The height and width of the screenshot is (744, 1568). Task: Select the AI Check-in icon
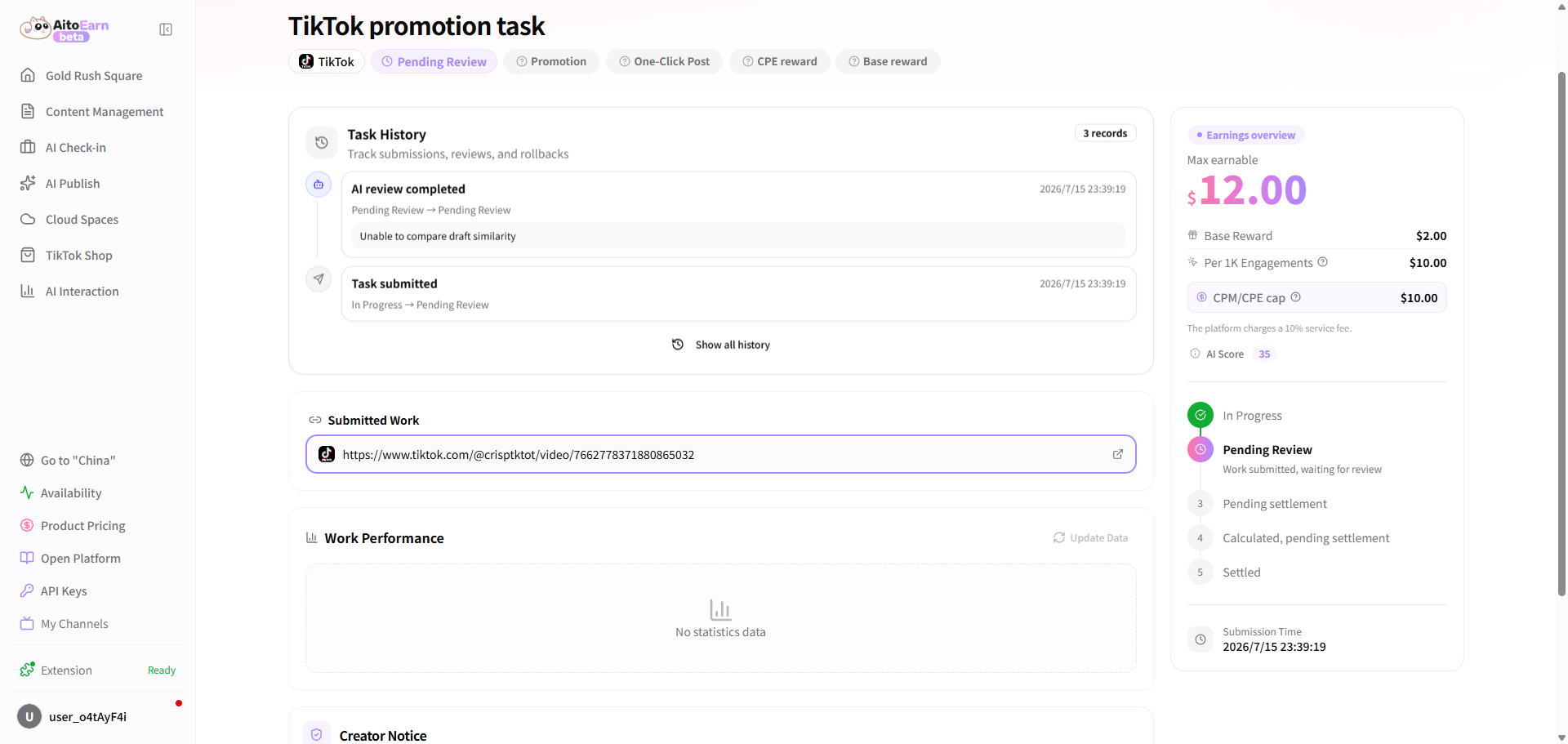(28, 147)
